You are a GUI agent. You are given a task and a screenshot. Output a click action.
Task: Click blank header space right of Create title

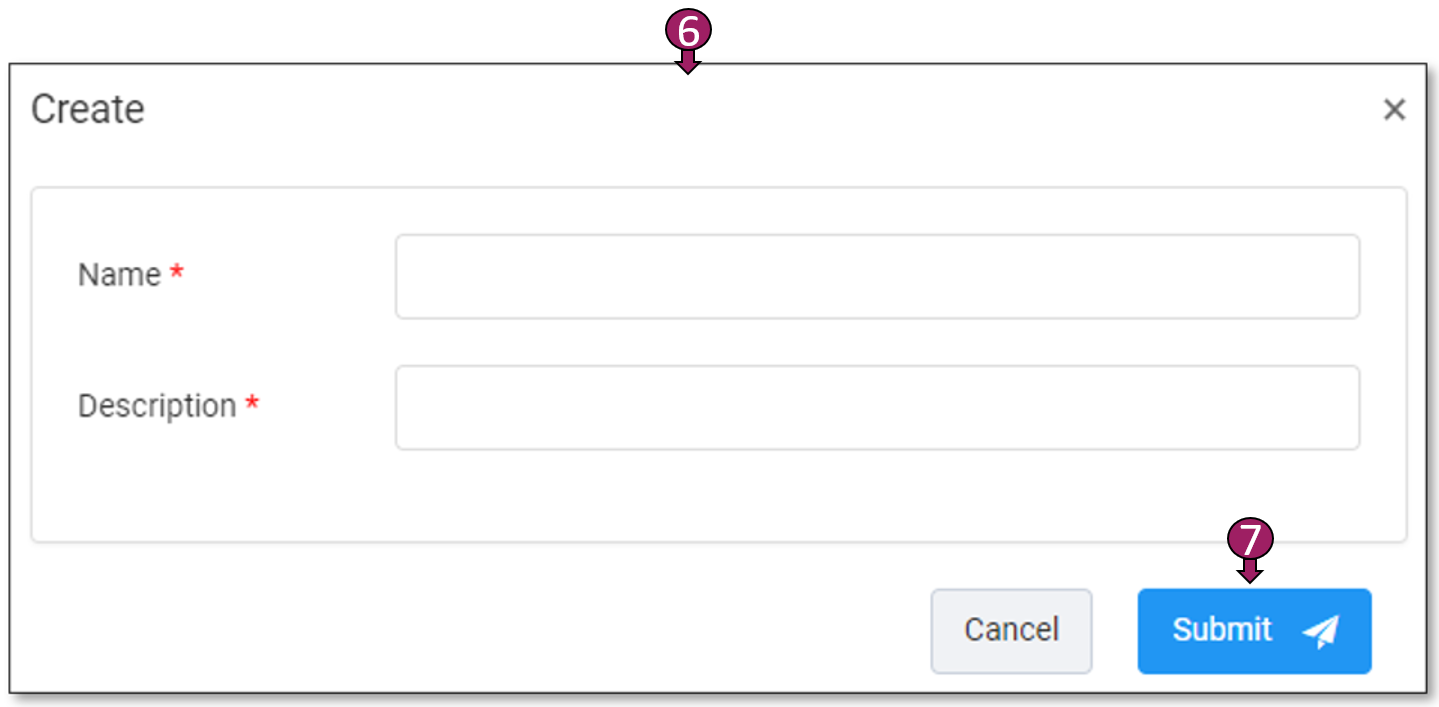tap(700, 110)
